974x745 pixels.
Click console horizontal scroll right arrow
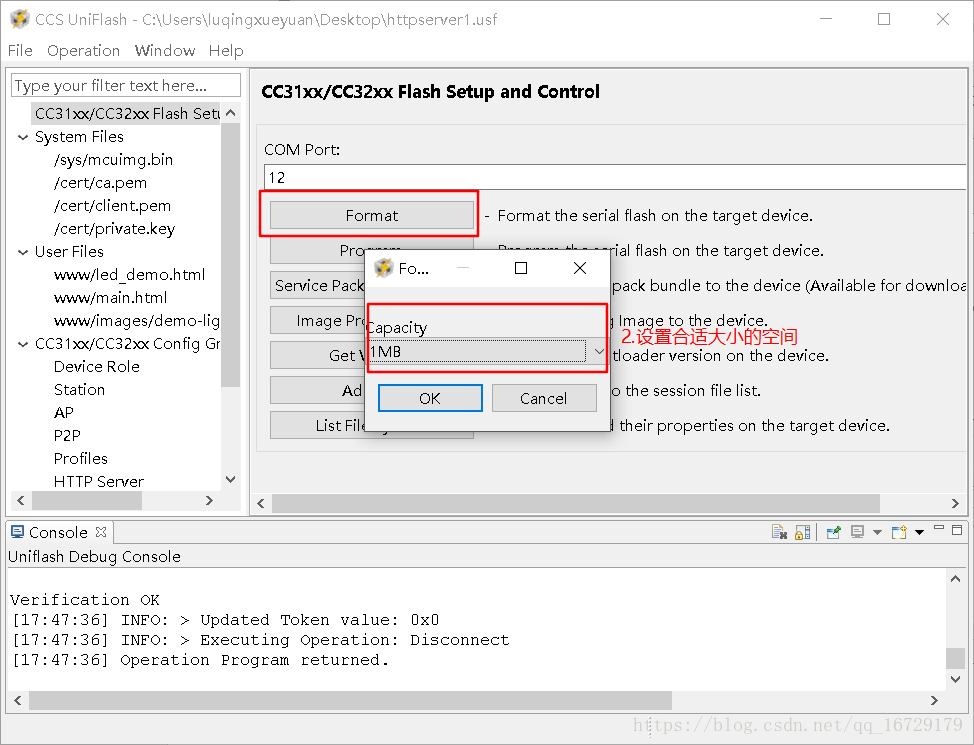click(934, 700)
